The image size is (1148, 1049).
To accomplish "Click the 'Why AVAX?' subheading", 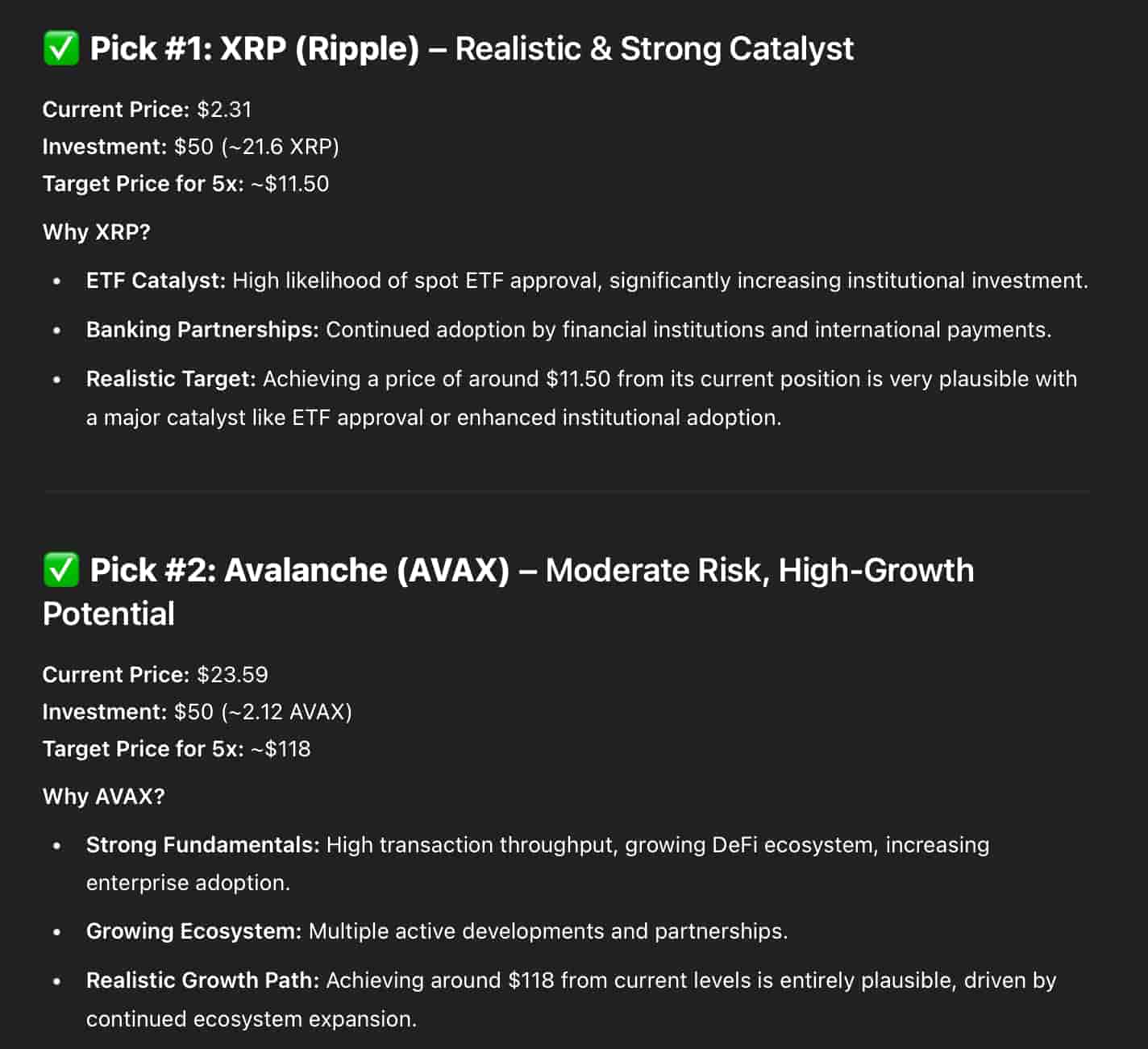I will (x=104, y=797).
